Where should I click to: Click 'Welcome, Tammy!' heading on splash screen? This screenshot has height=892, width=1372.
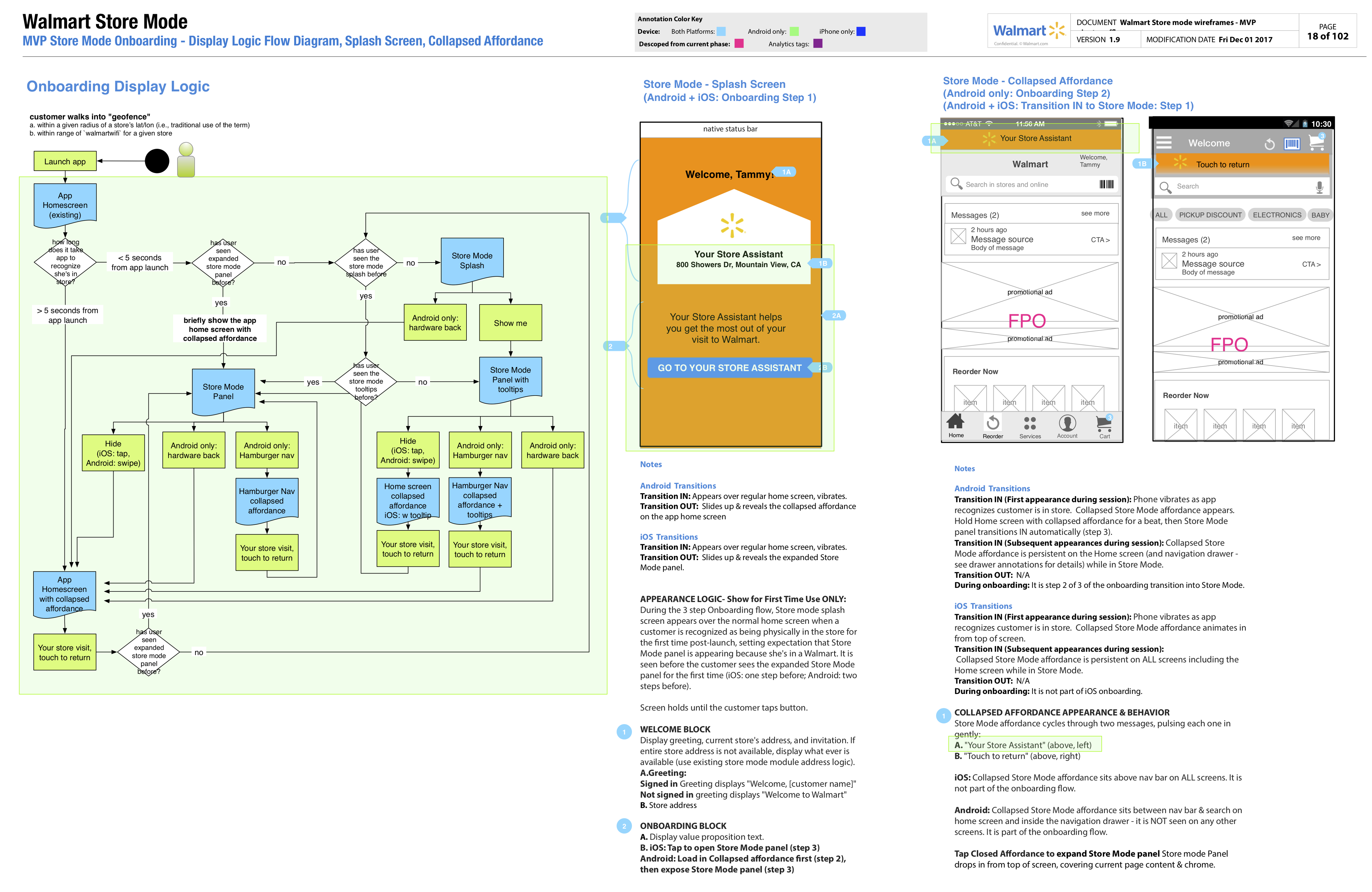tap(729, 175)
